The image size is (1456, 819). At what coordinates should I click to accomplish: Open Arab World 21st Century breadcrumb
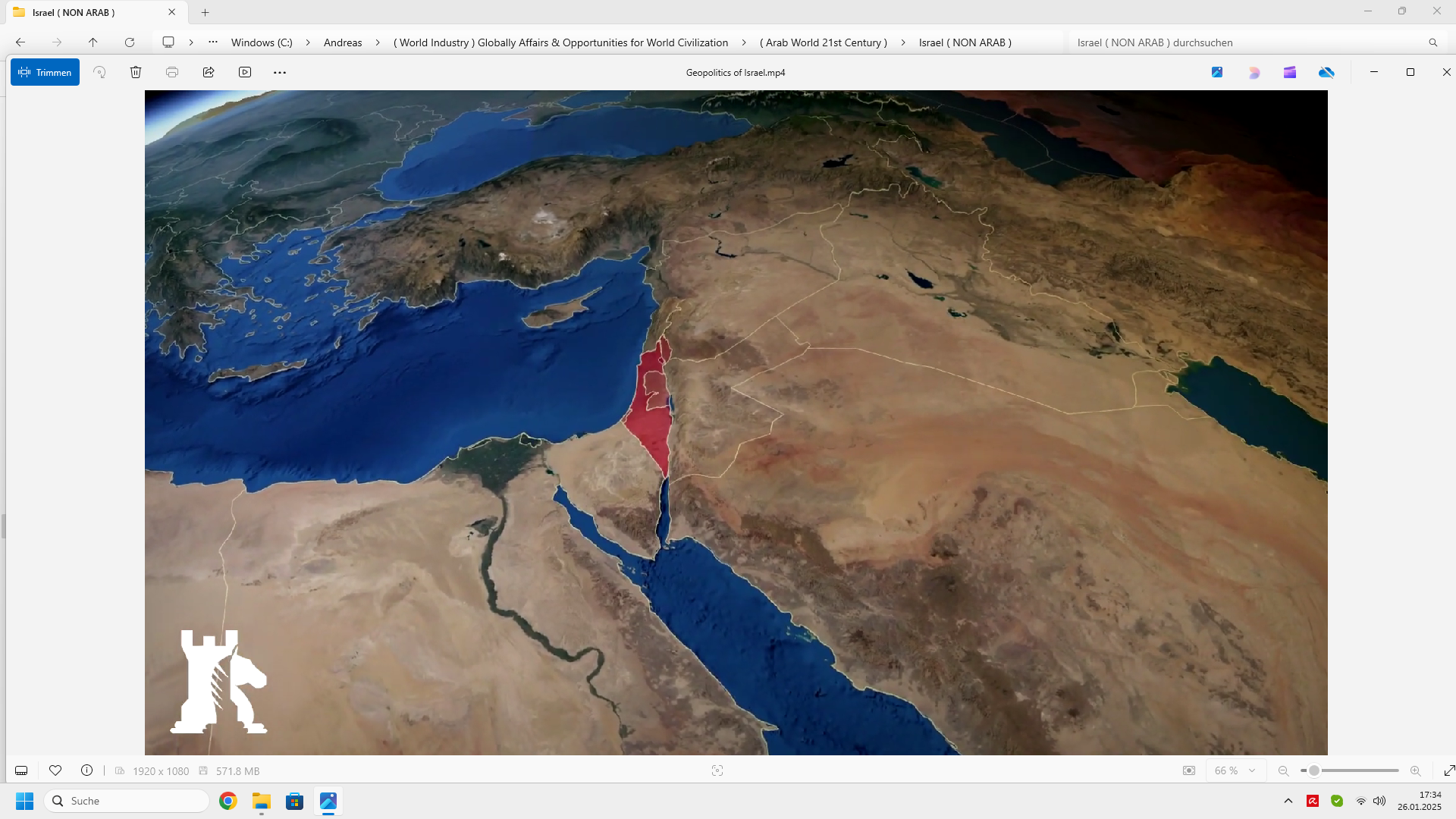[x=824, y=42]
